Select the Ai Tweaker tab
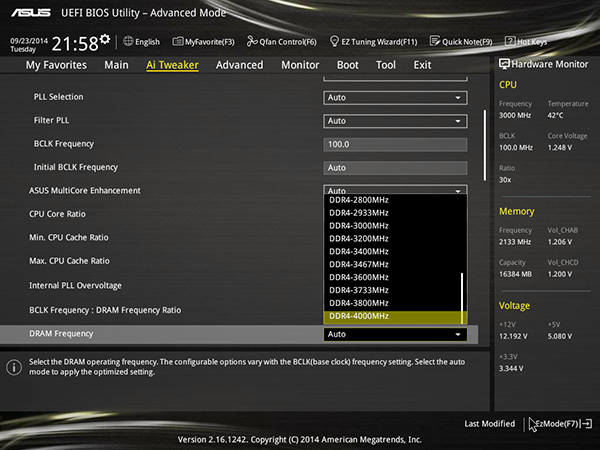This screenshot has width=600, height=450. pyautogui.click(x=172, y=65)
